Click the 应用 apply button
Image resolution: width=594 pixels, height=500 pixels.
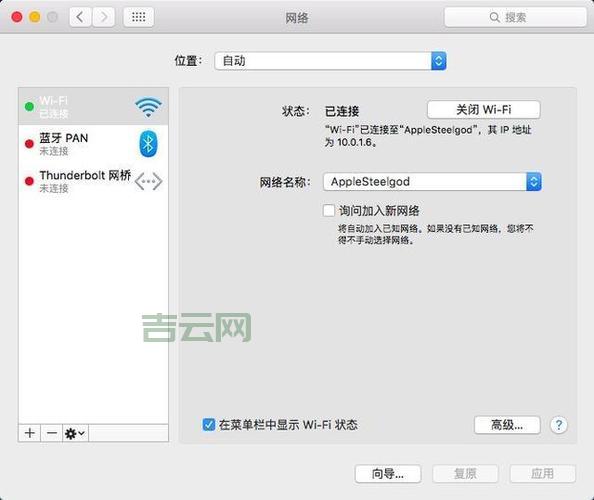click(x=542, y=473)
